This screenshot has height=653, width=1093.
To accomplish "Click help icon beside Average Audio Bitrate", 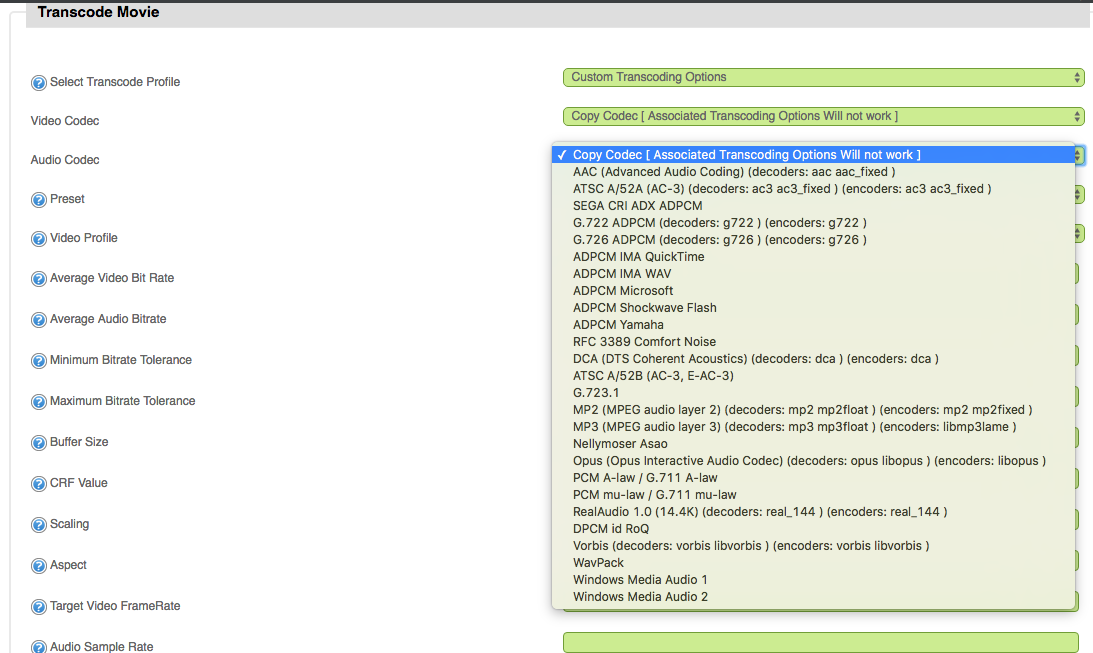I will (x=39, y=320).
